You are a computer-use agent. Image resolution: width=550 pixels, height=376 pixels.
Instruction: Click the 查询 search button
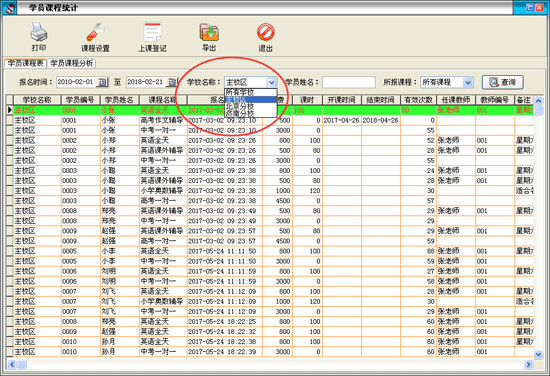(x=503, y=82)
